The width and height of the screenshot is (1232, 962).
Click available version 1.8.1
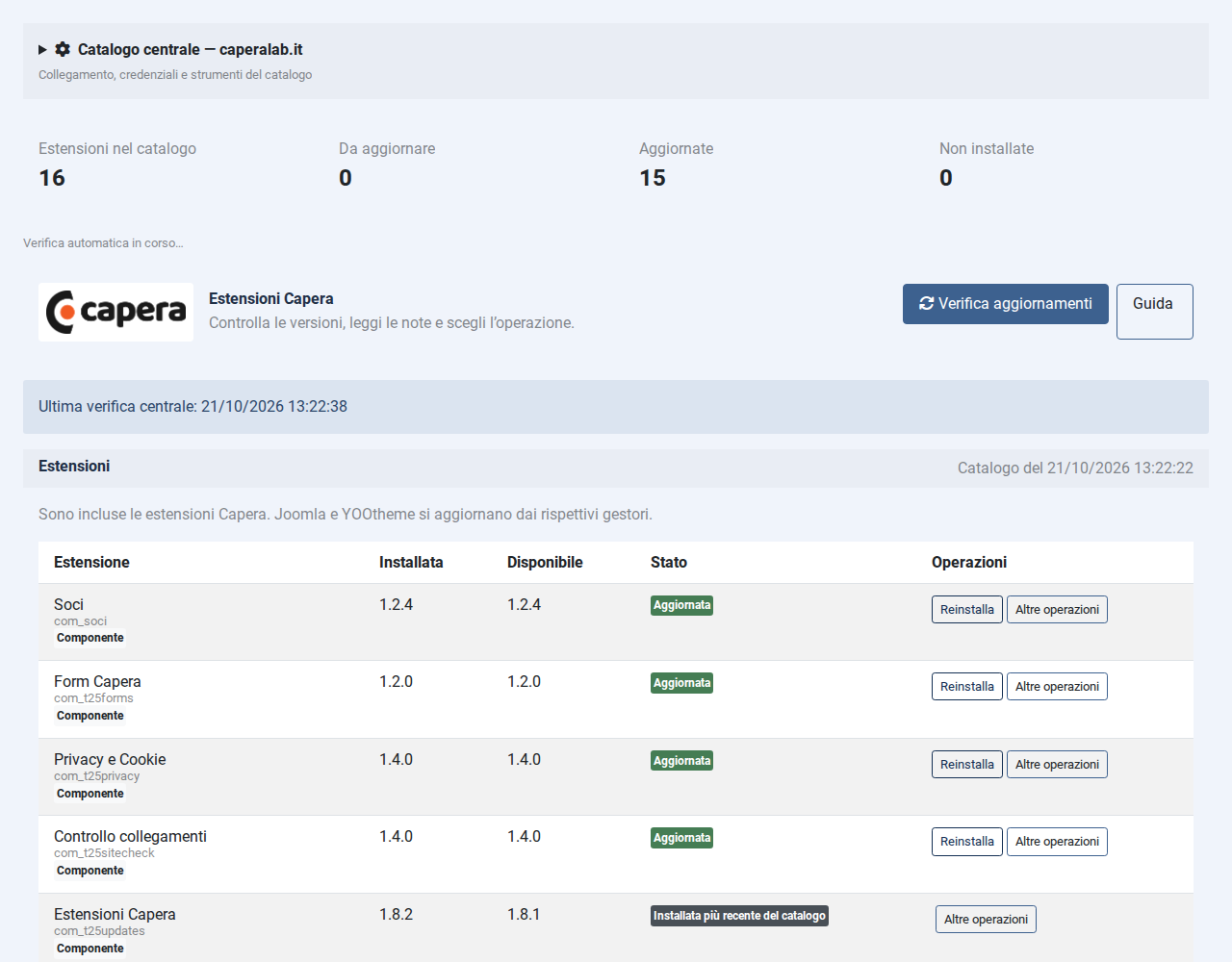point(524,914)
